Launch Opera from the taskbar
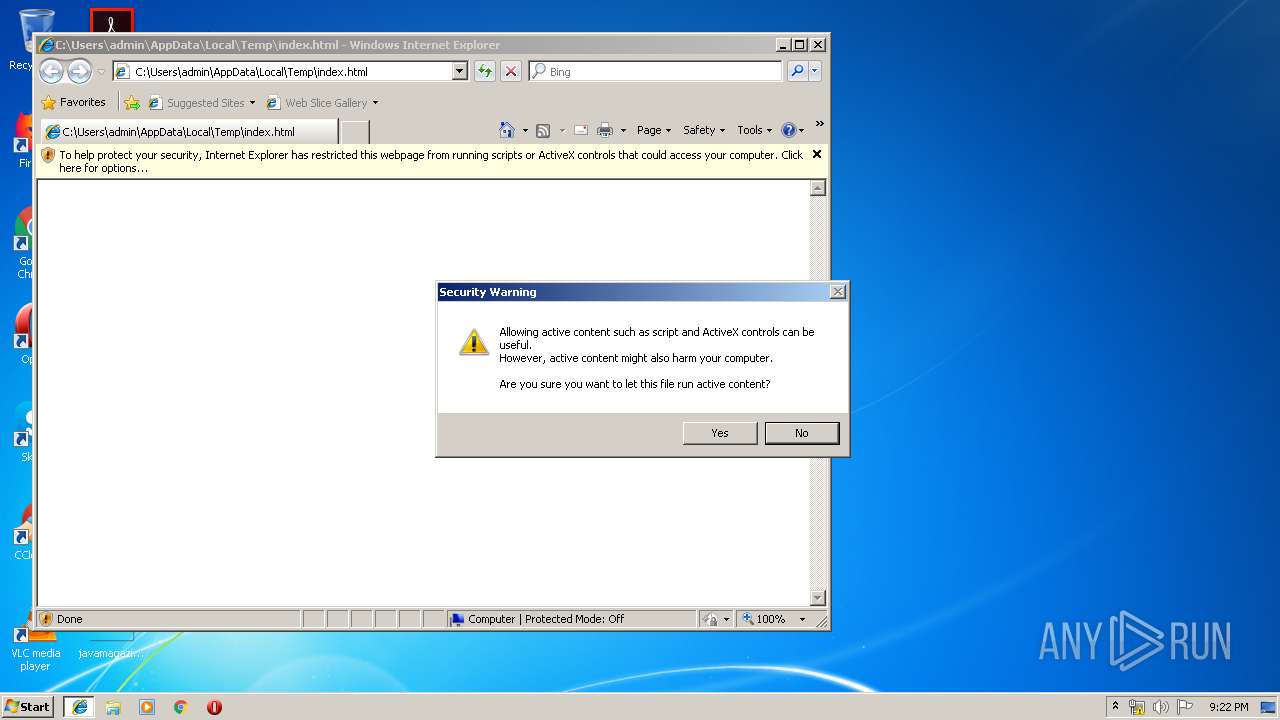 click(x=214, y=707)
